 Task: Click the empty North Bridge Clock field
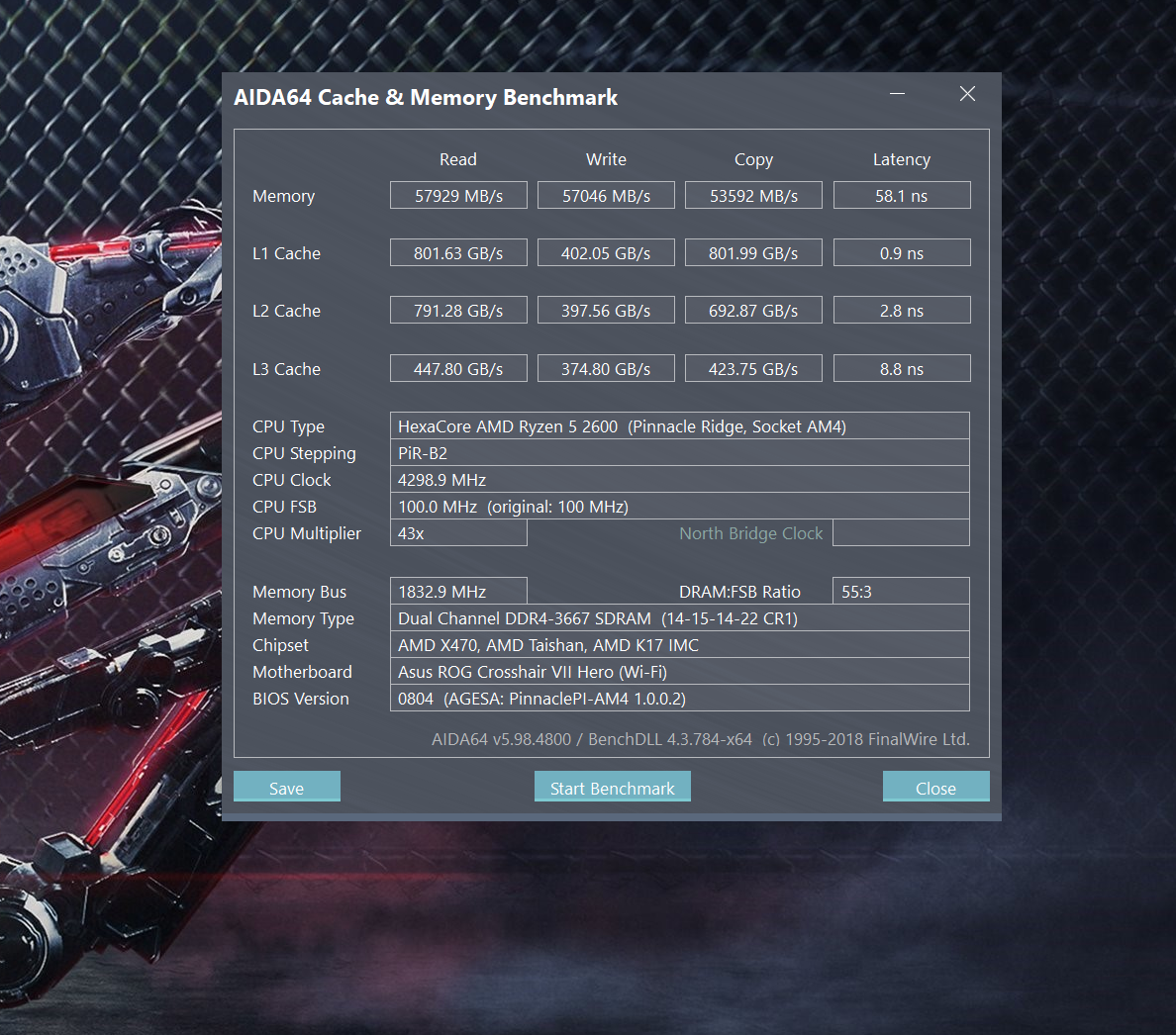pyautogui.click(x=901, y=533)
